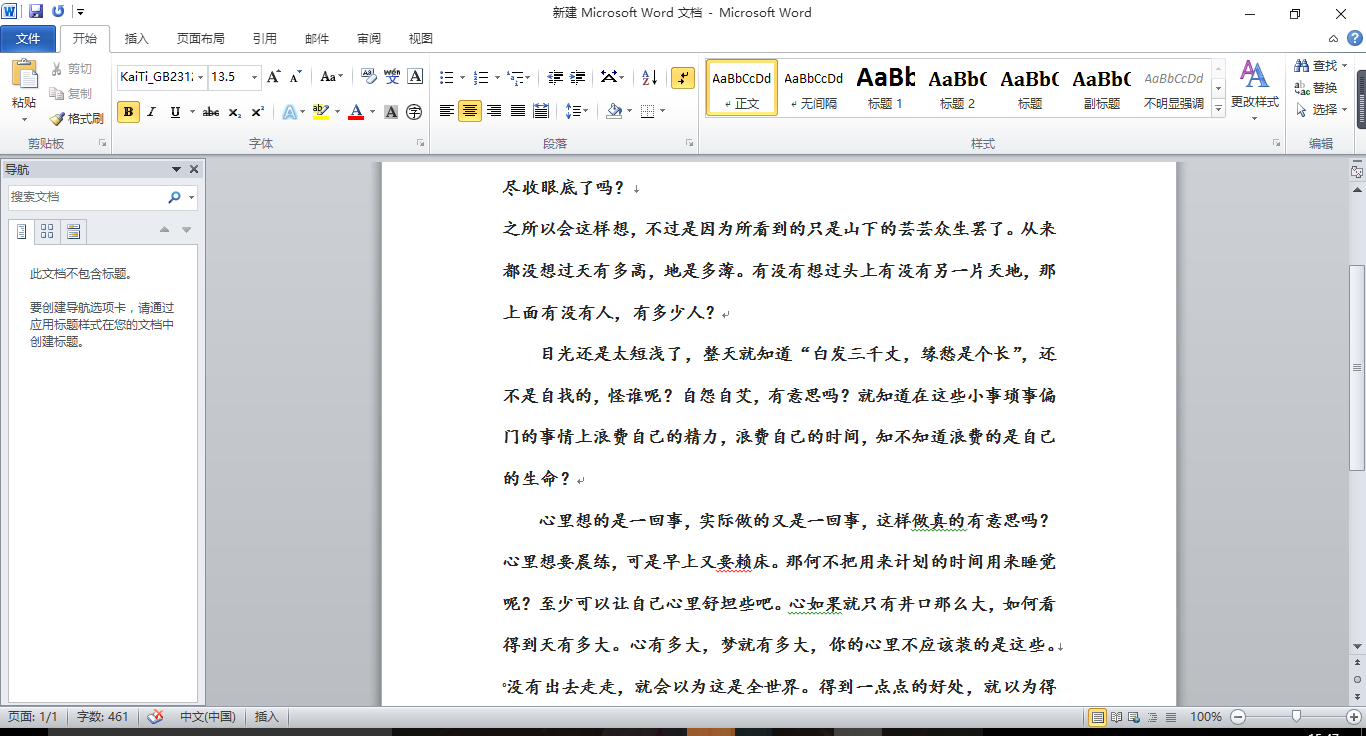
Task: Justify paragraph text
Action: click(518, 111)
